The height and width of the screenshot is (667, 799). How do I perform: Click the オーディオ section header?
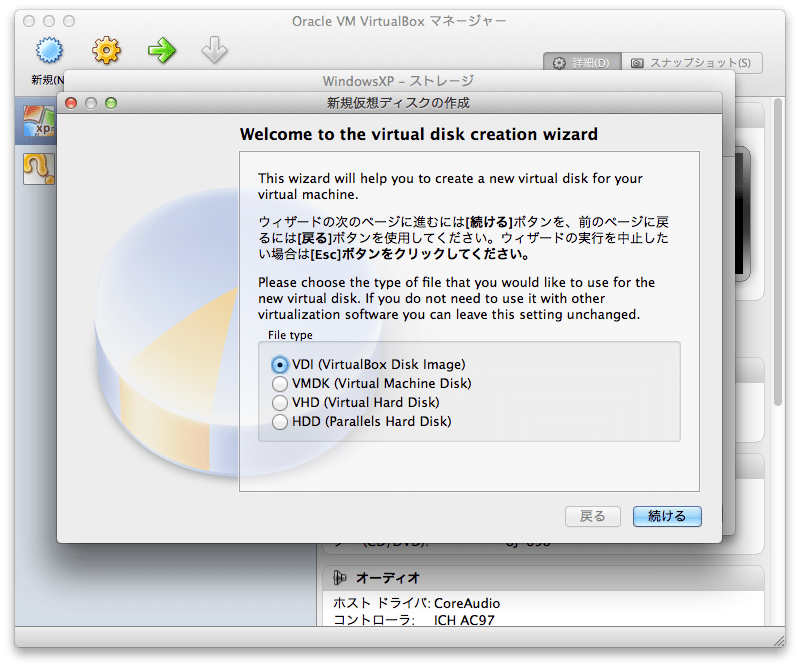[543, 578]
